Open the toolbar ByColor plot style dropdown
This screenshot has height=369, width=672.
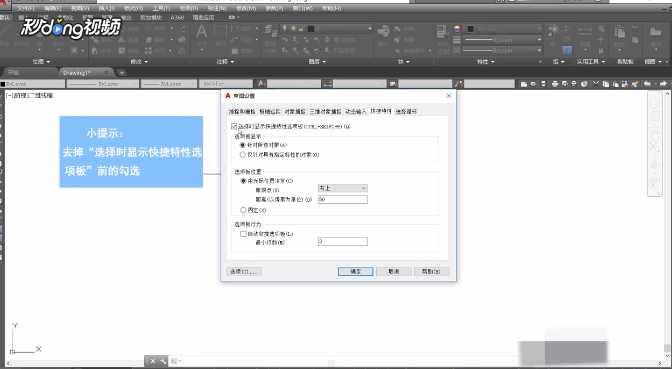point(225,84)
